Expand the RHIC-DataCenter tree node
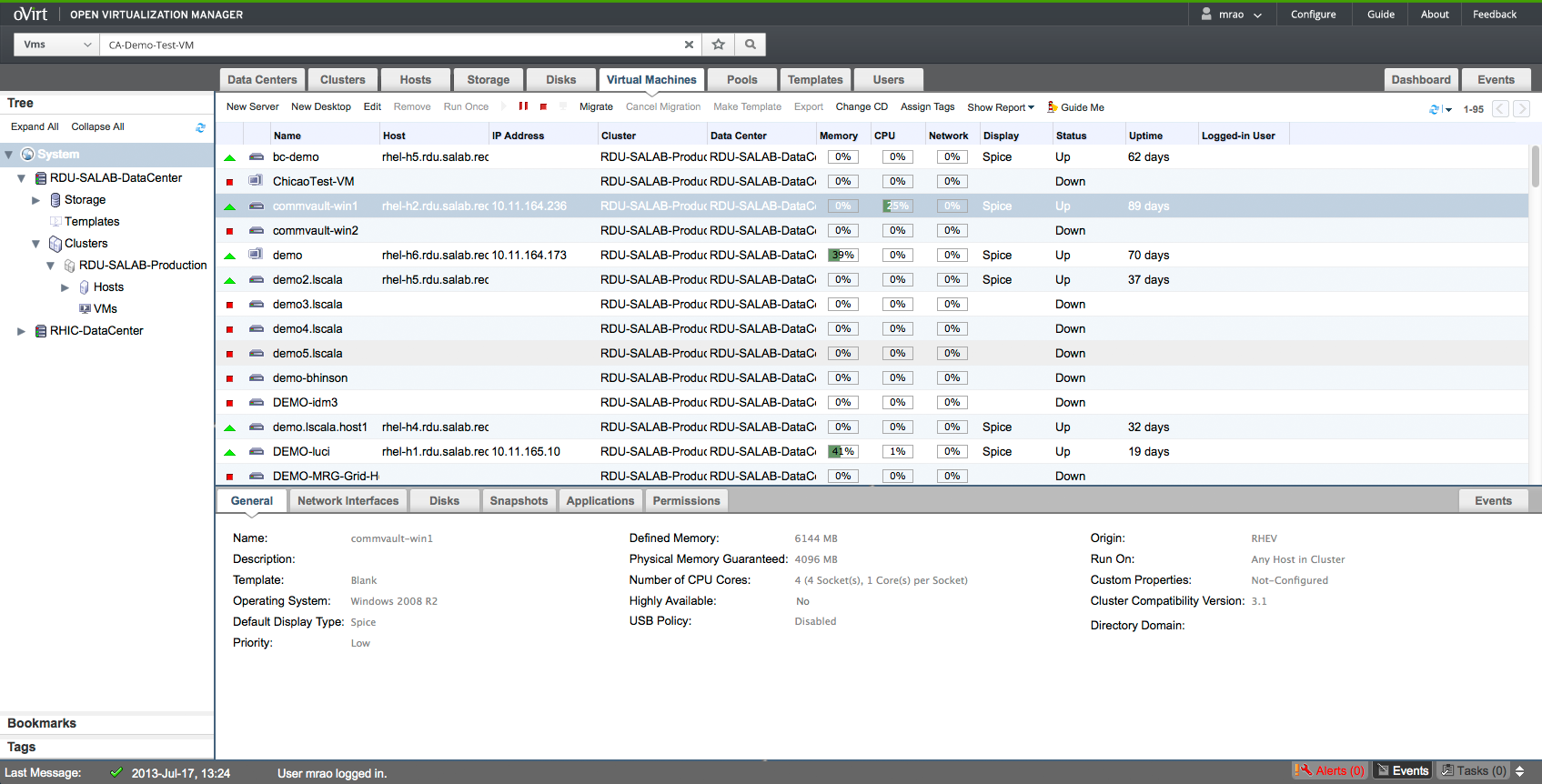 (21, 331)
